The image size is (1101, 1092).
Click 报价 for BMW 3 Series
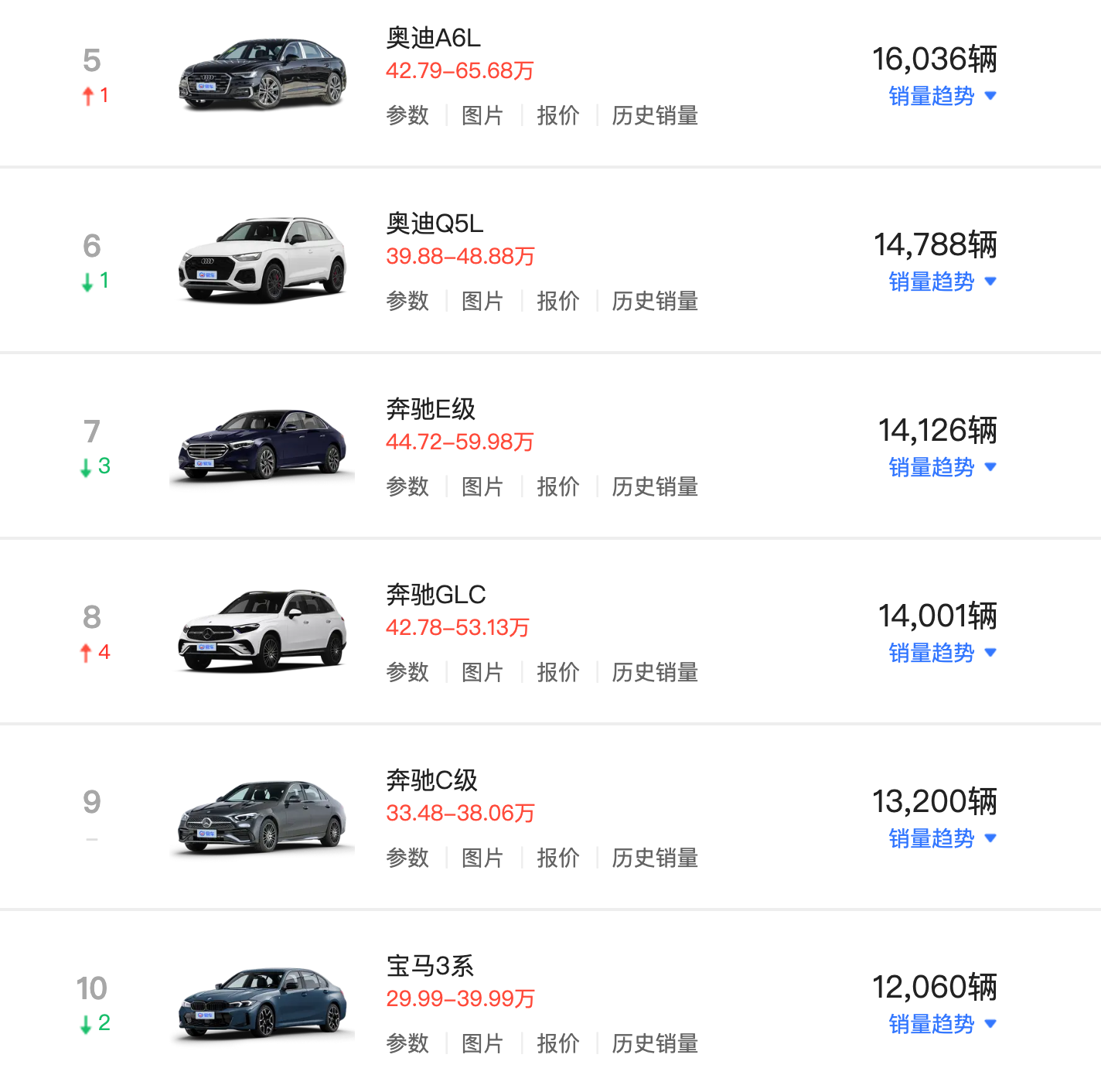click(x=558, y=1044)
